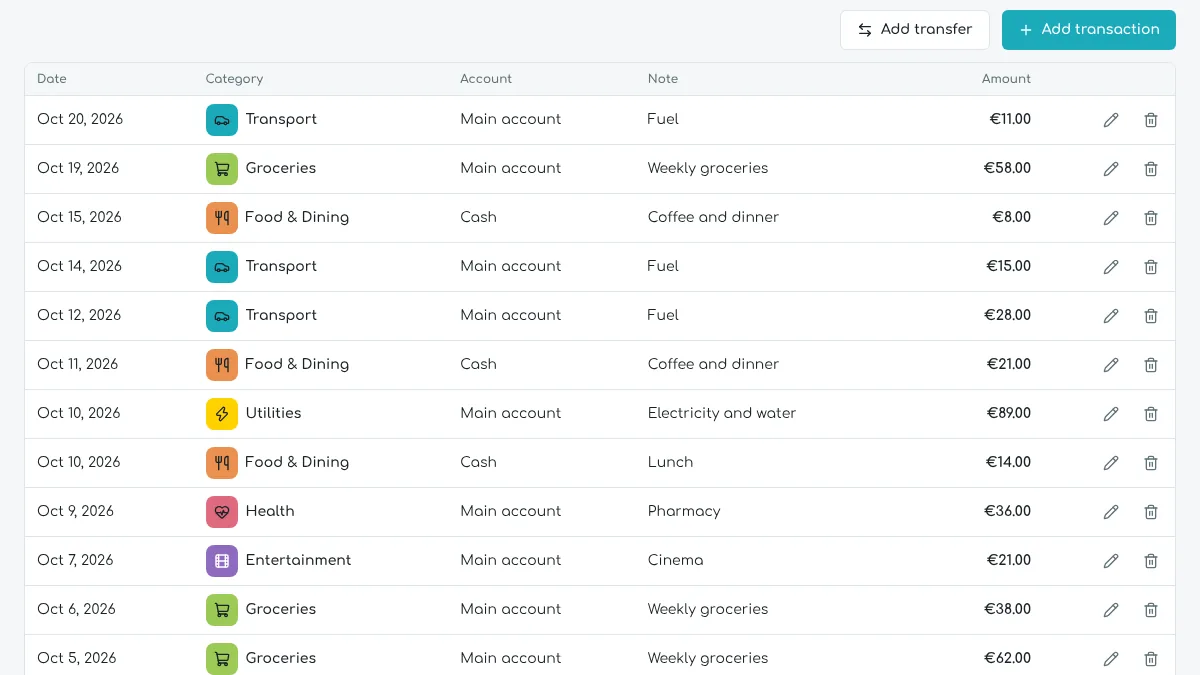Click the Health category label
1200x675 pixels.
(270, 511)
